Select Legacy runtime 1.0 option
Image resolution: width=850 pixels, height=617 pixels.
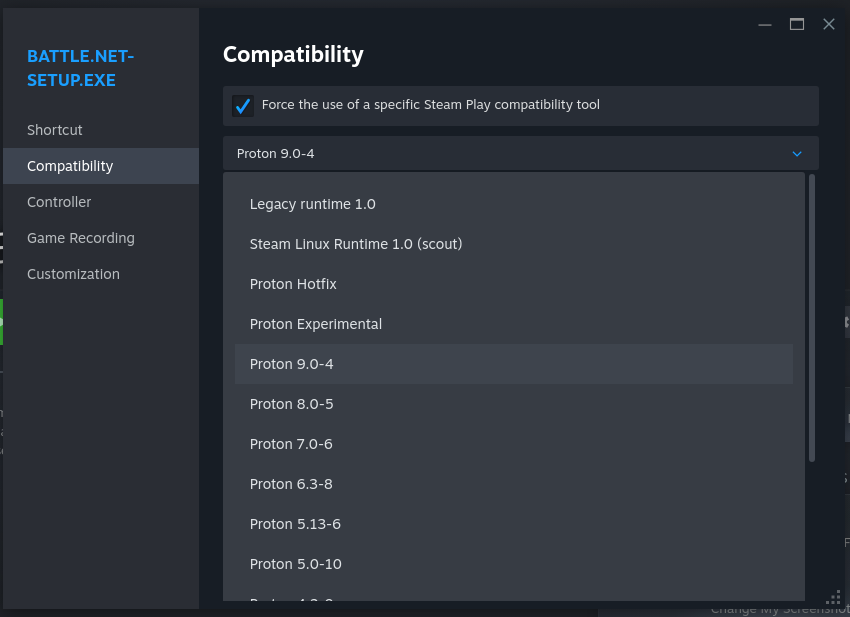(x=313, y=204)
